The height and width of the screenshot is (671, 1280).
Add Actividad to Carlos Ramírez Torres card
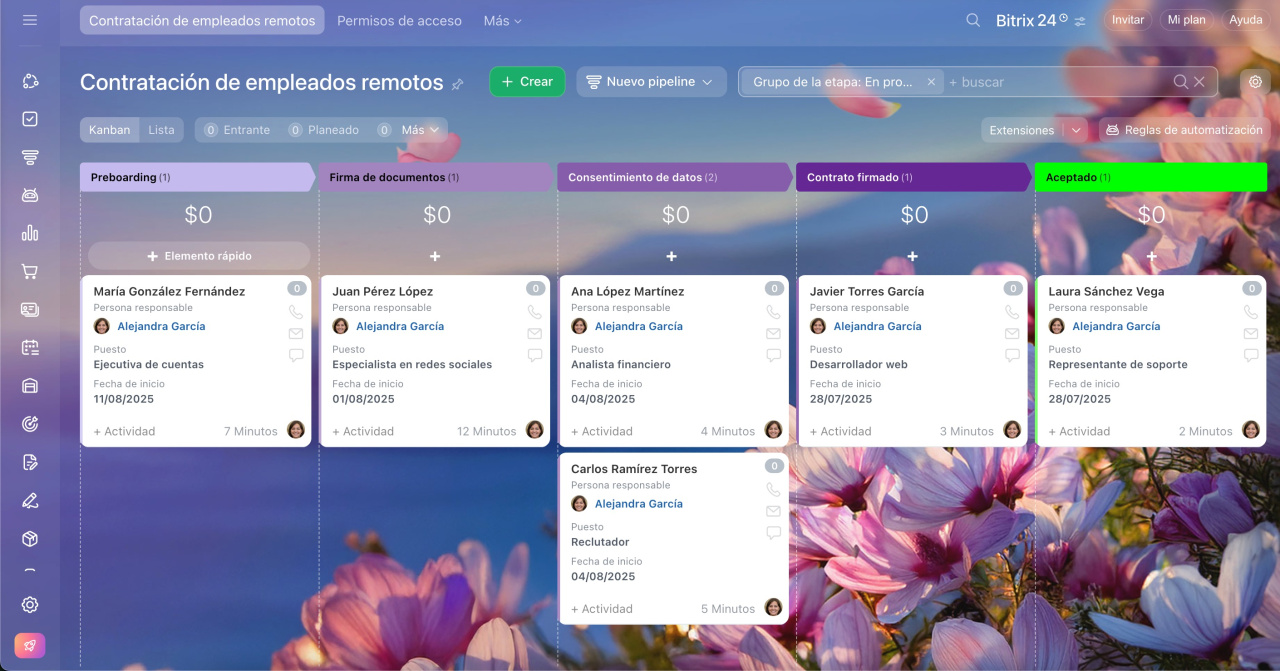pyautogui.click(x=602, y=608)
